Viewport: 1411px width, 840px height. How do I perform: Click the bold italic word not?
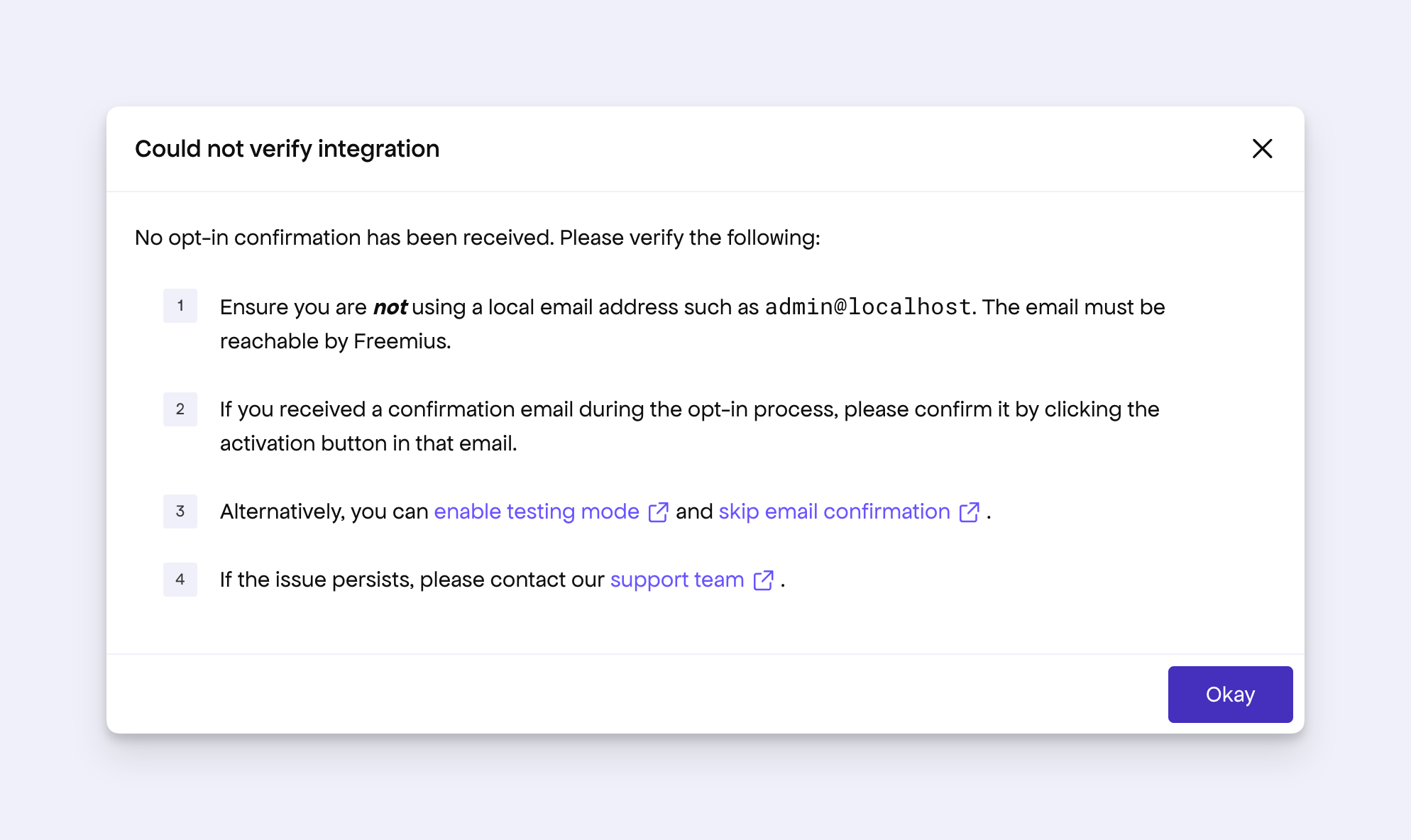pyautogui.click(x=390, y=307)
